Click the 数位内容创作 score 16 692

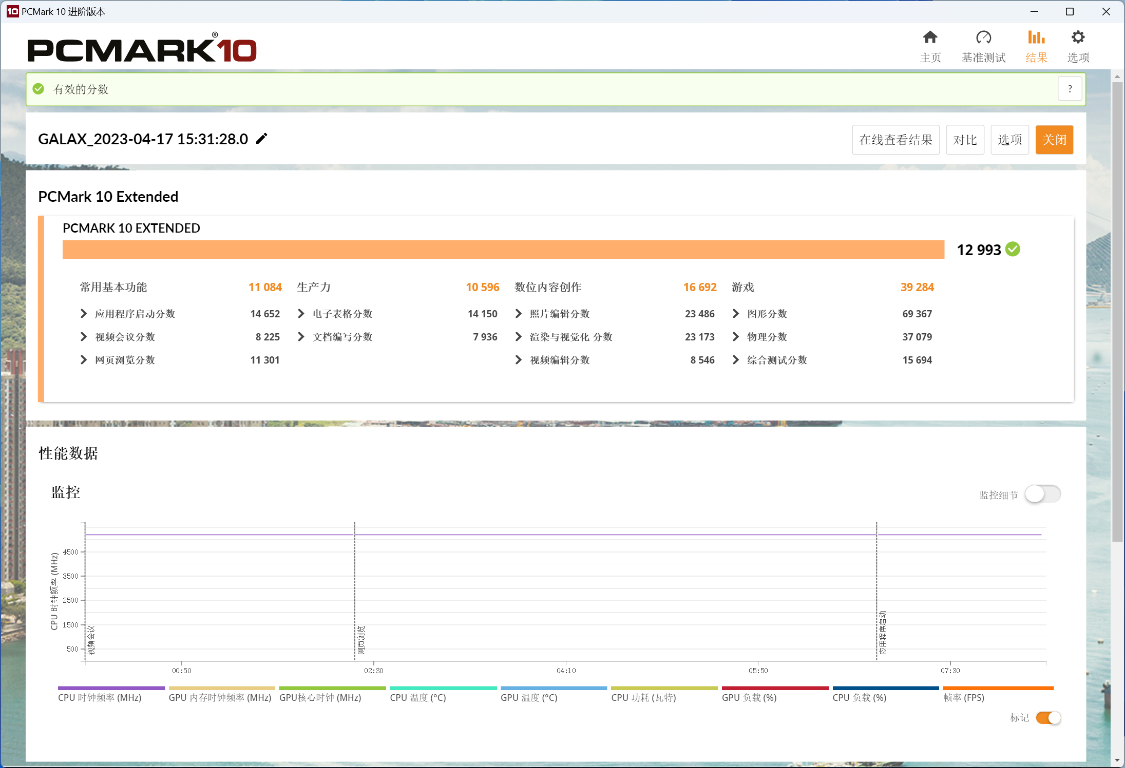tap(700, 287)
